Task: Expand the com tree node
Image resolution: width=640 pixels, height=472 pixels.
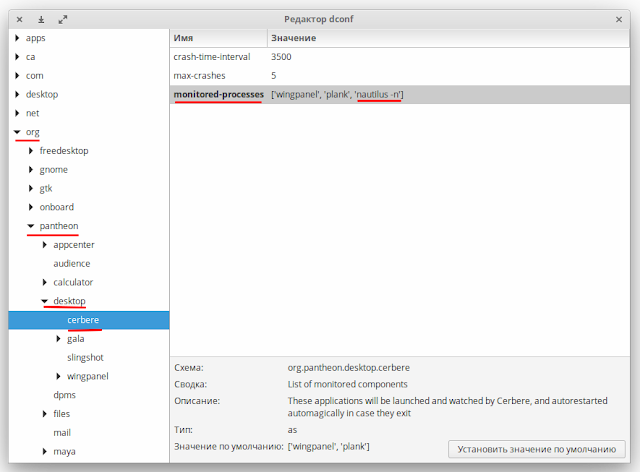Action: 17,76
